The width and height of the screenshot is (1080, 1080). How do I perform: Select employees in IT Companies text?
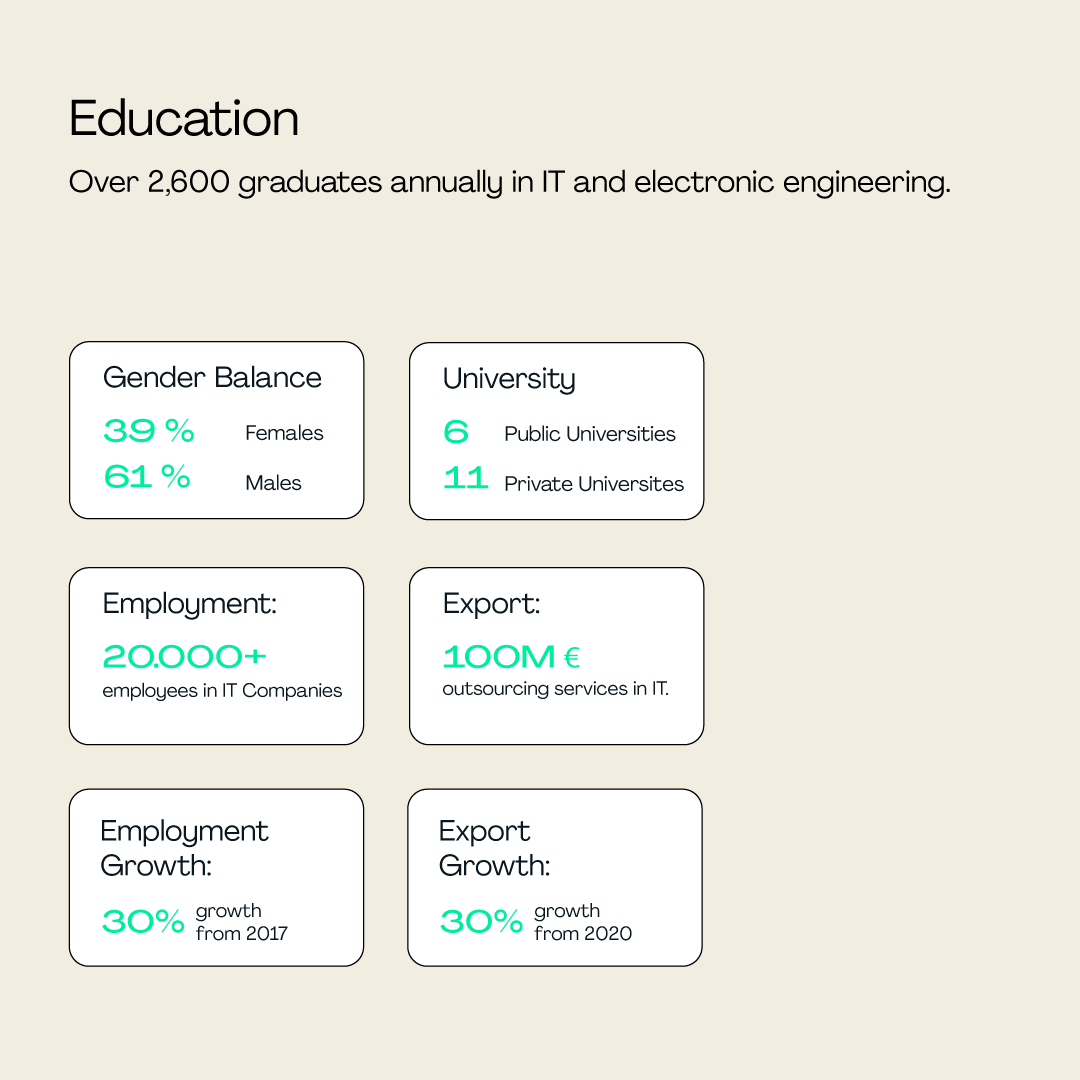pyautogui.click(x=222, y=690)
